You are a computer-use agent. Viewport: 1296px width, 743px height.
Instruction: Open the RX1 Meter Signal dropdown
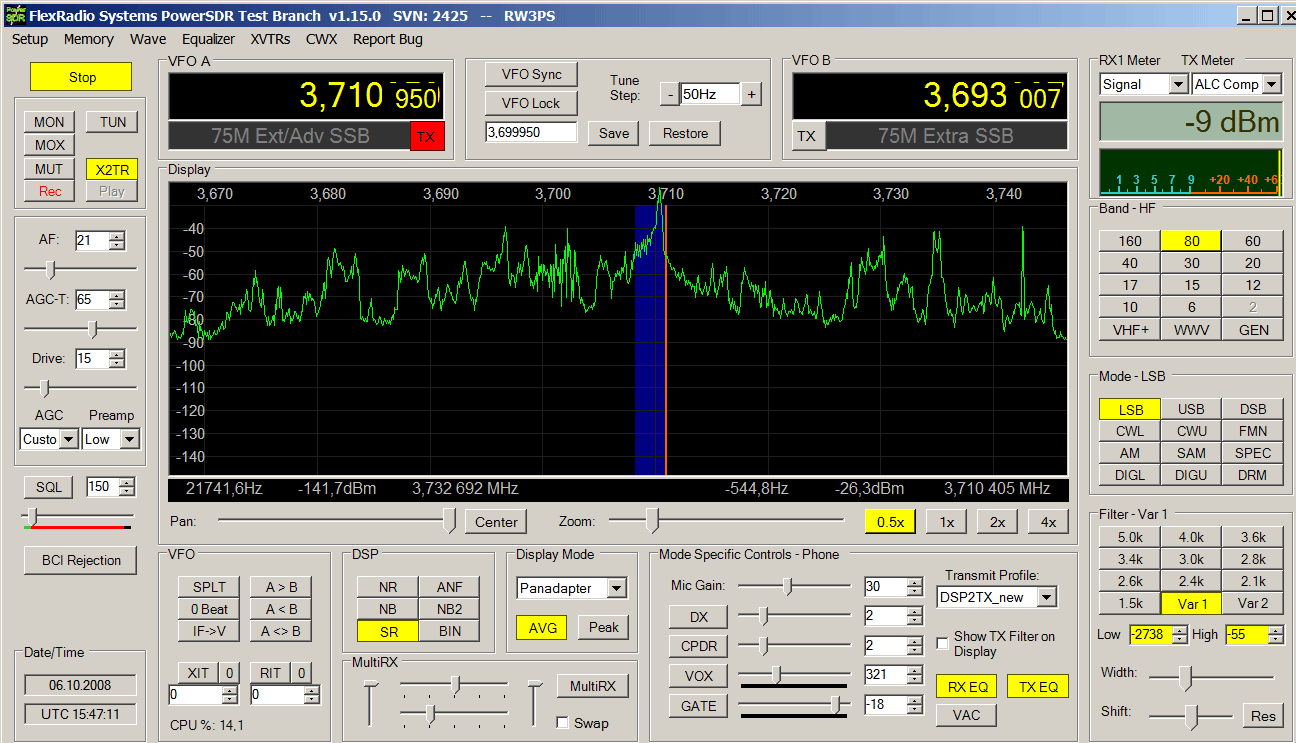pyautogui.click(x=1177, y=85)
